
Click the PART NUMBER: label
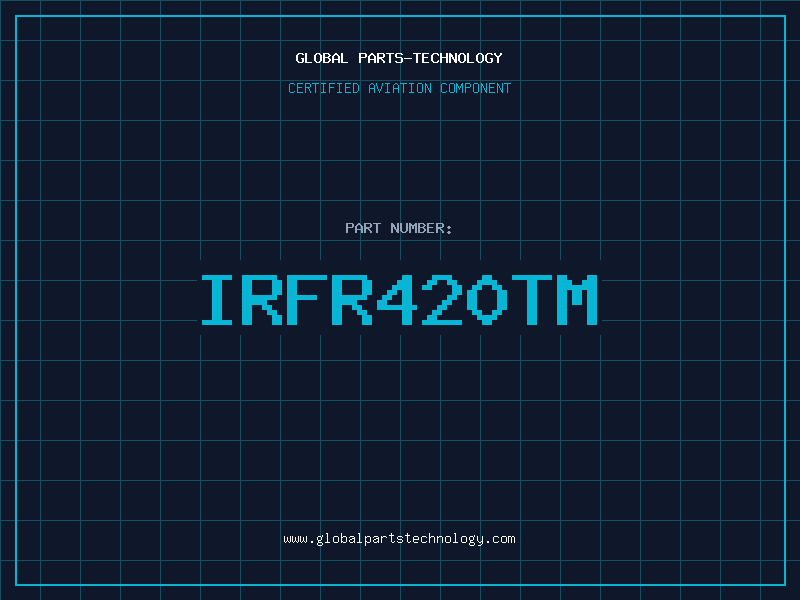(x=399, y=228)
